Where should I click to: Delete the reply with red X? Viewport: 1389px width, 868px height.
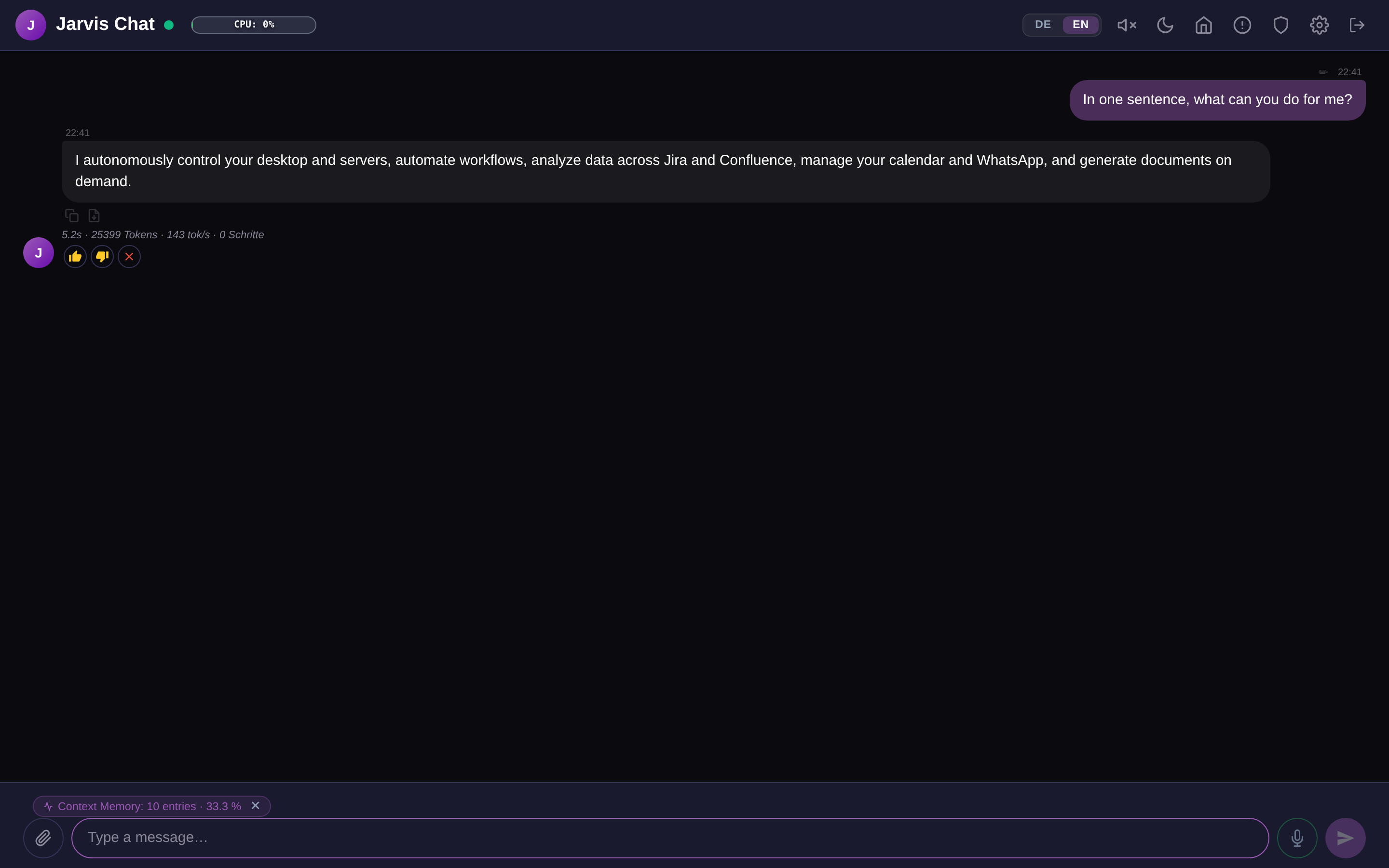(129, 257)
